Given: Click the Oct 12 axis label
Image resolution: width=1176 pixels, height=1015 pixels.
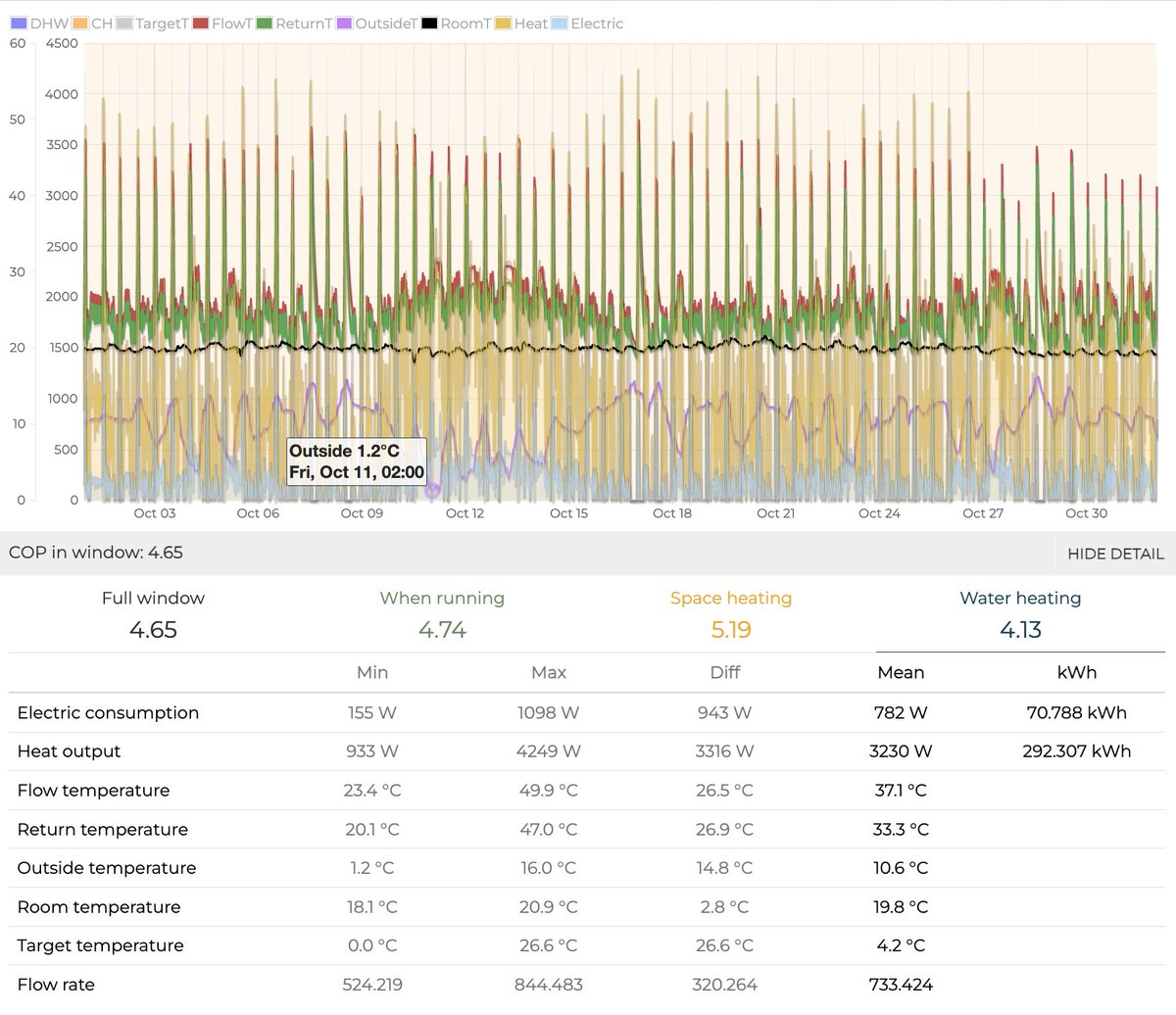Looking at the screenshot, I should [x=465, y=513].
